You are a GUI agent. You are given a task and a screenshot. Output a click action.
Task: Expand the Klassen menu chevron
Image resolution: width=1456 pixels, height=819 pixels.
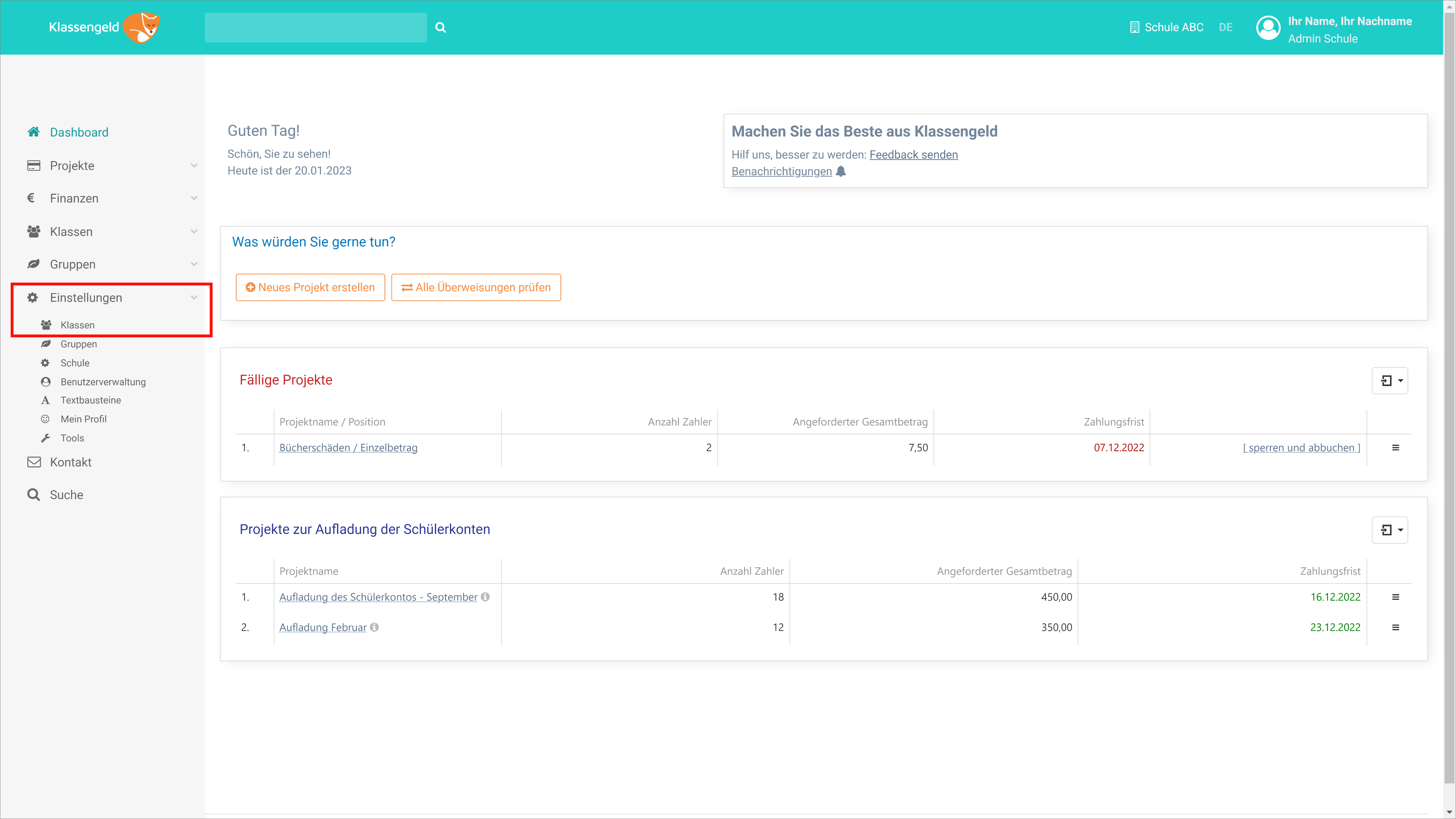click(x=194, y=231)
